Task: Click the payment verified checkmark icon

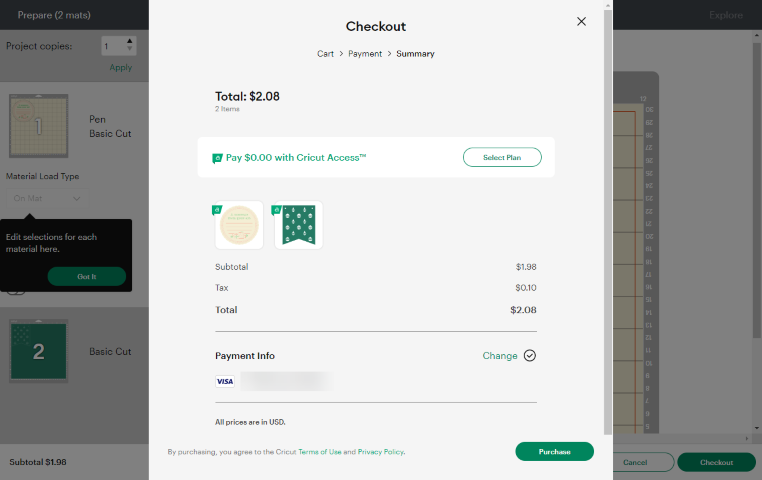Action: 530,355
